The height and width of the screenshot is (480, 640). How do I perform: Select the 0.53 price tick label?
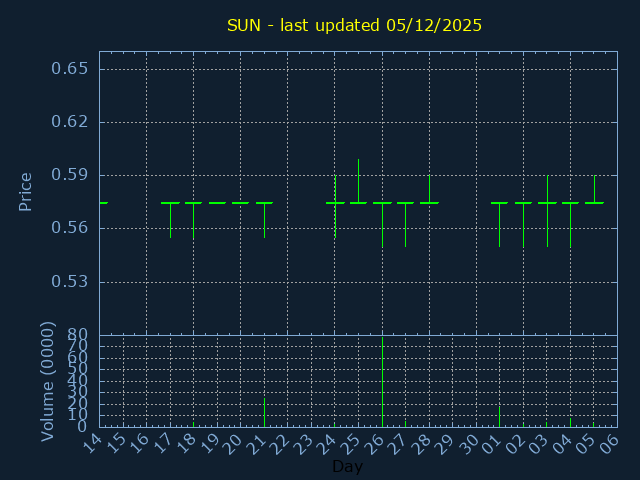pos(70,281)
